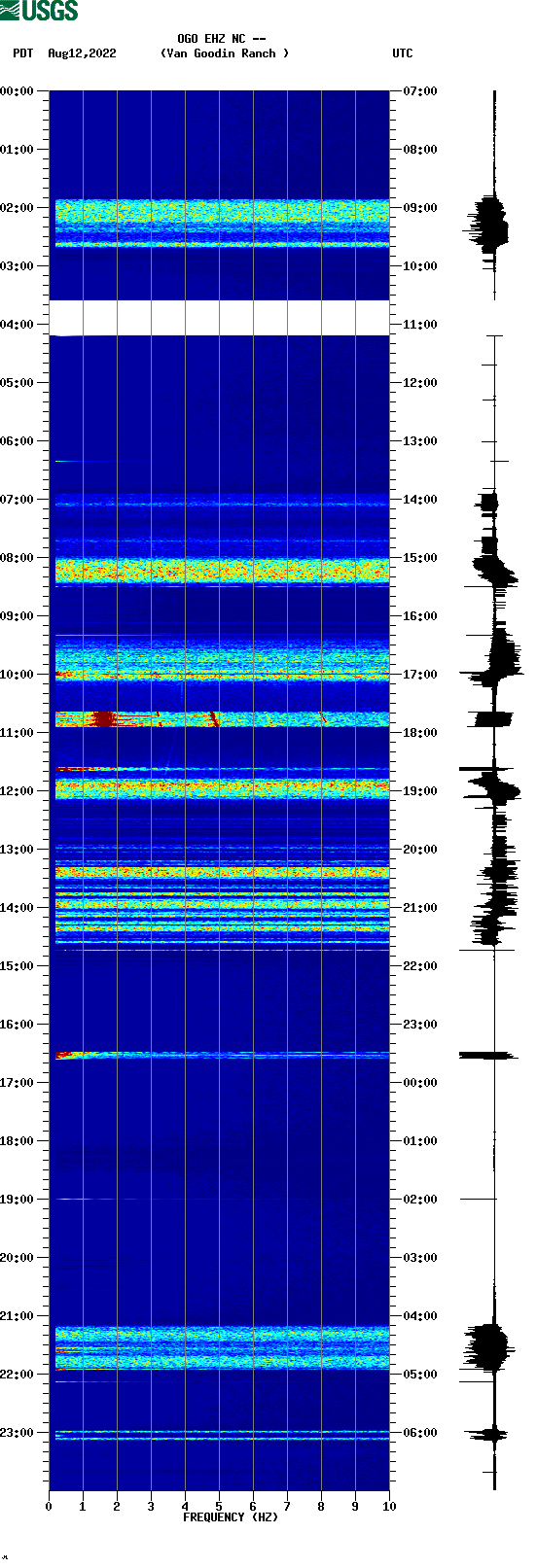Click the 06:00 UTC time label
Image resolution: width=537 pixels, height=1568 pixels.
click(x=420, y=1433)
